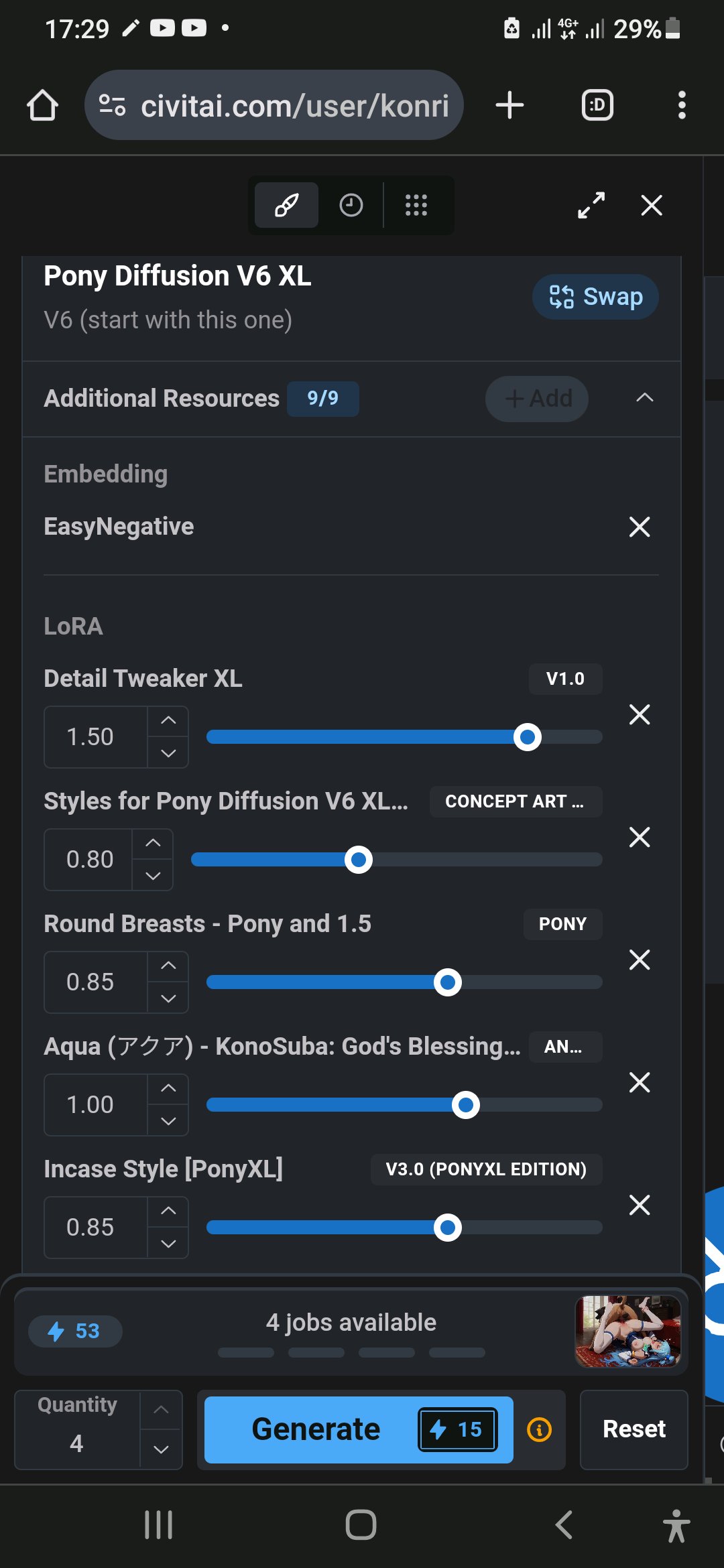Viewport: 724px width, 1568px height.
Task: Open the browser tab switcher
Action: pos(597,106)
